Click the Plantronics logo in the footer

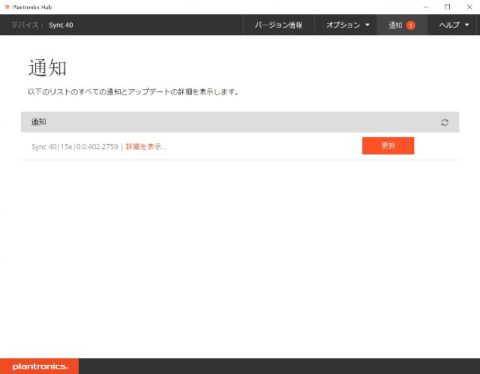tap(40, 366)
